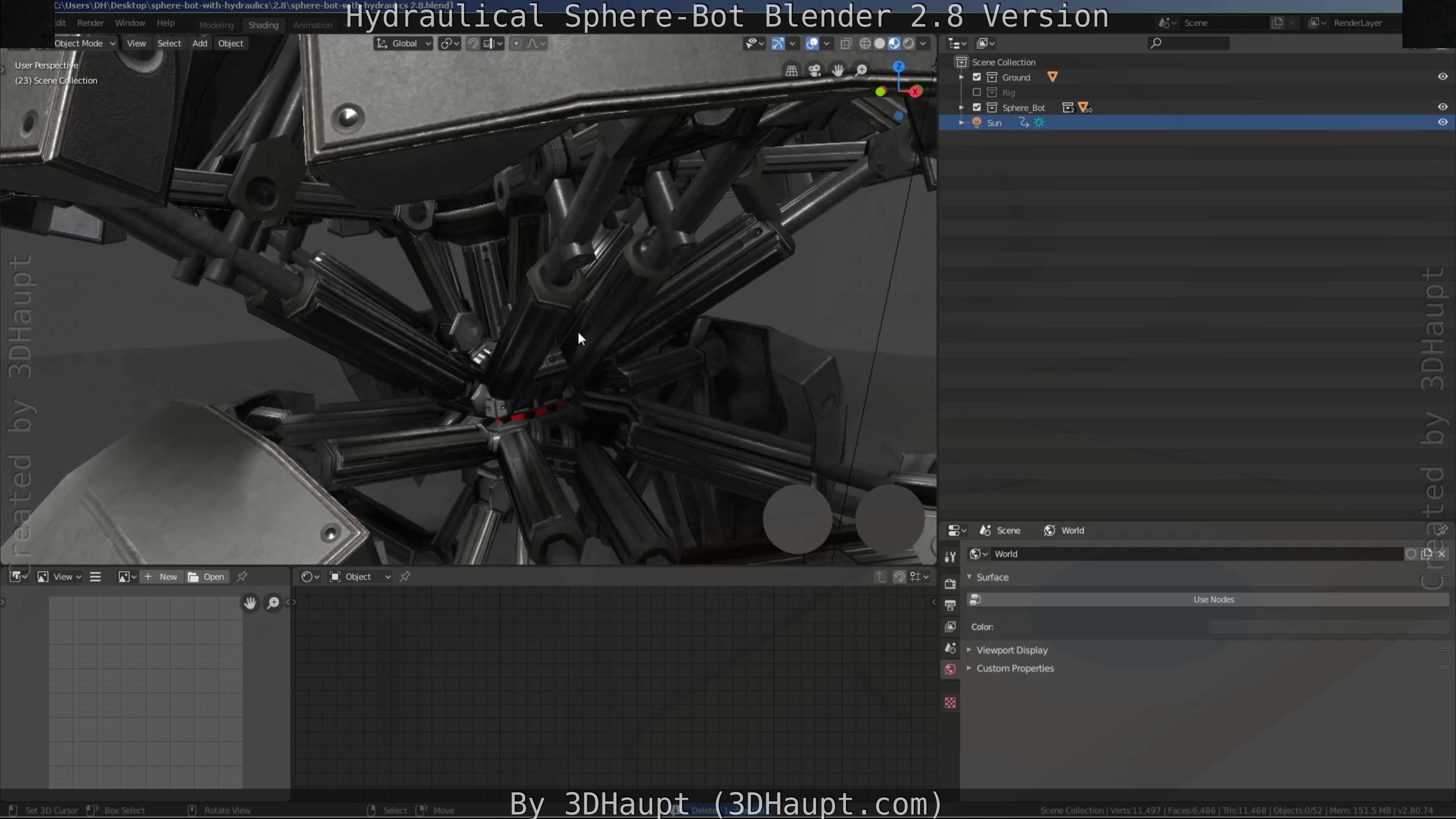The image size is (1456, 819).
Task: Select solid viewport shading
Action: click(880, 44)
